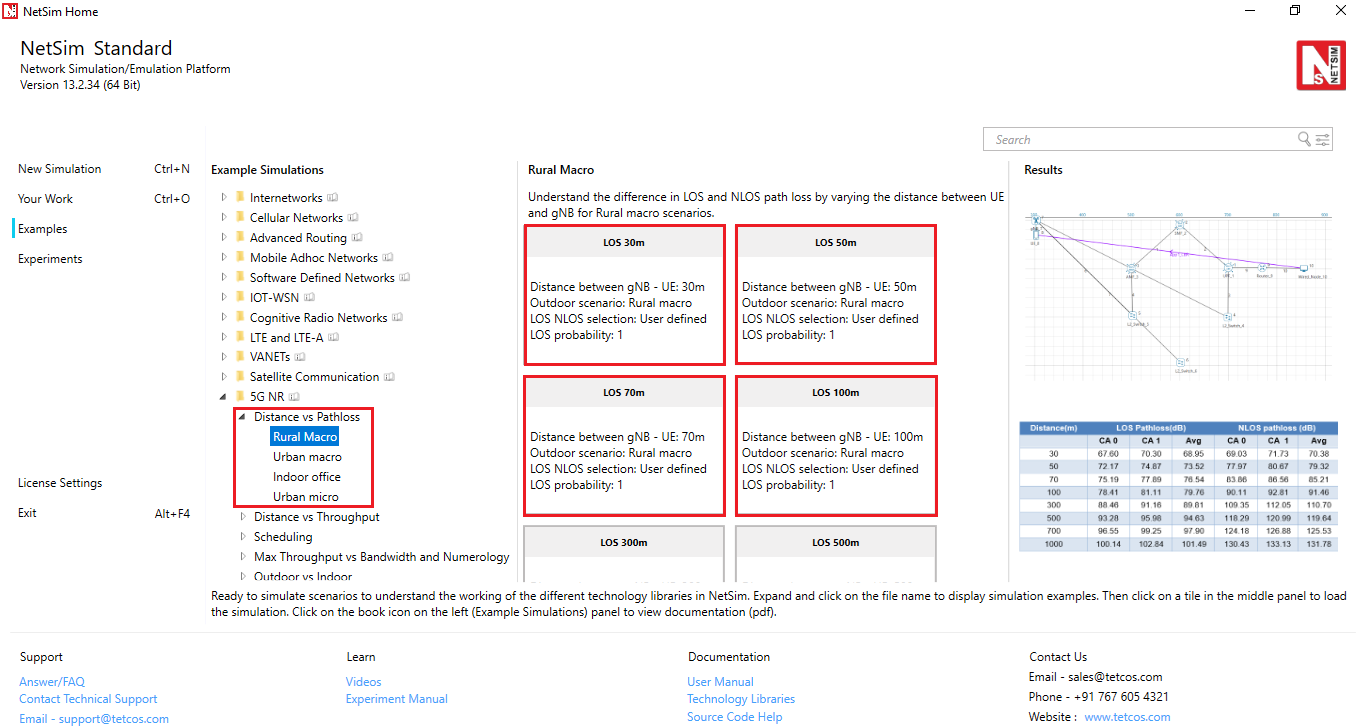Viewport: 1366px width, 728px height.
Task: Select Urban micro in the tree
Action: 306,497
